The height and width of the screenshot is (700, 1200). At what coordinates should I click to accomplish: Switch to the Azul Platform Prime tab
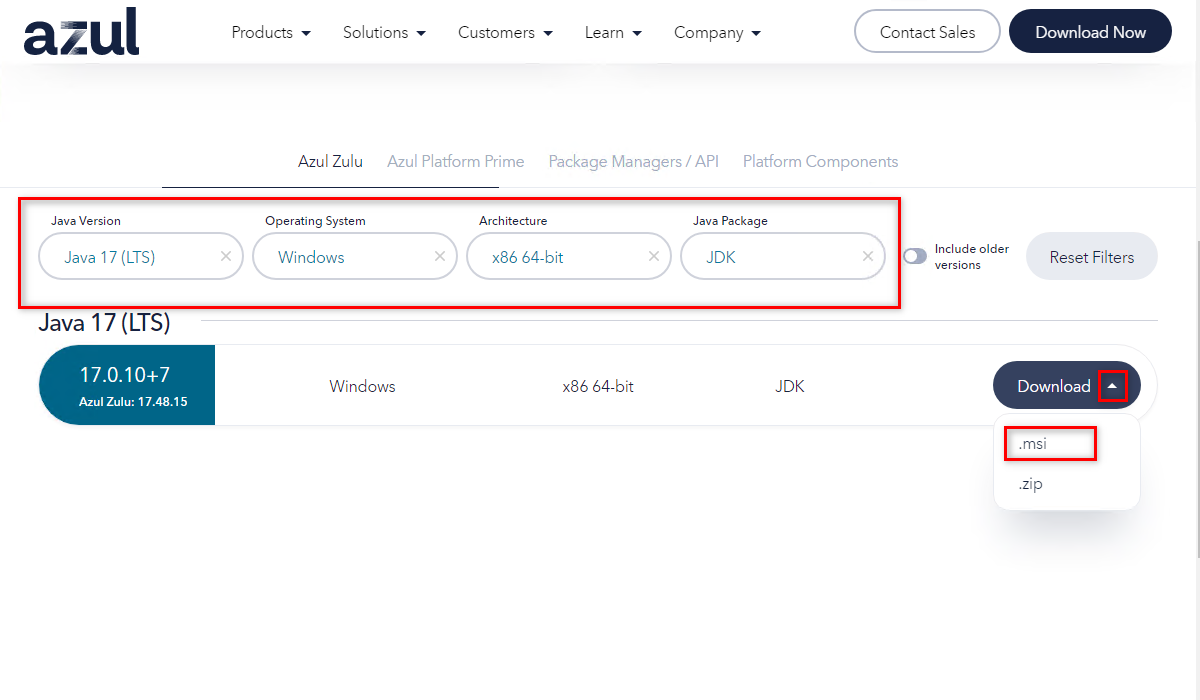[x=456, y=161]
